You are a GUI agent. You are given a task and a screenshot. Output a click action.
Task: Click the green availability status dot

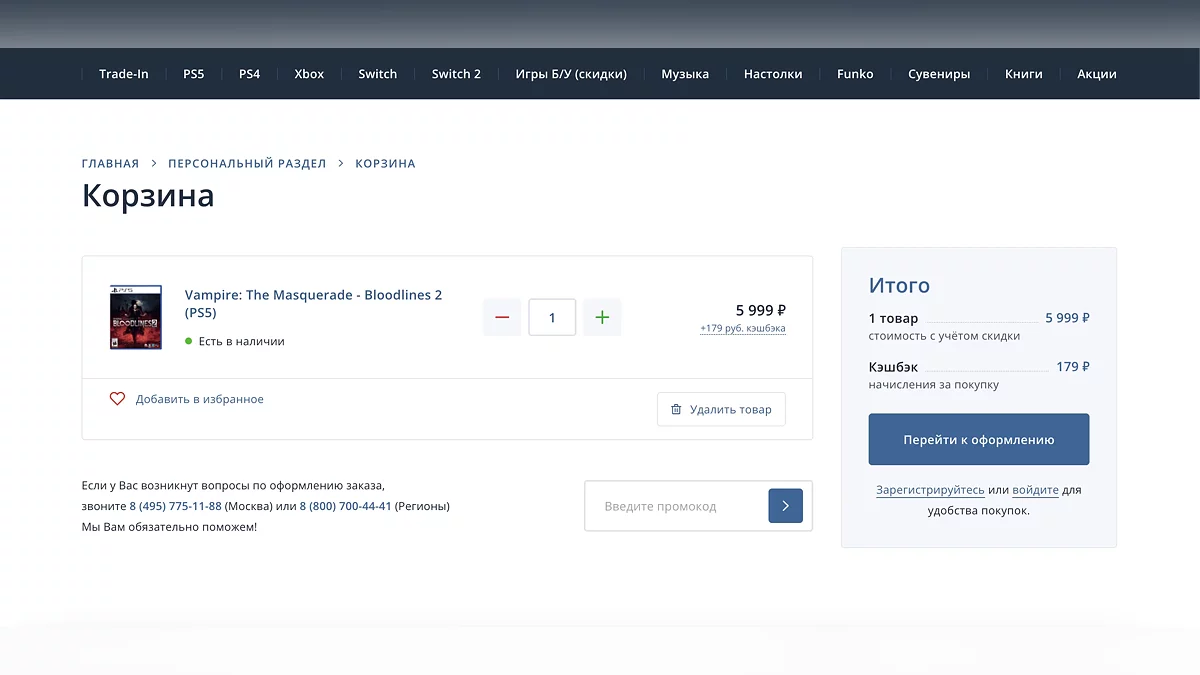click(x=188, y=341)
